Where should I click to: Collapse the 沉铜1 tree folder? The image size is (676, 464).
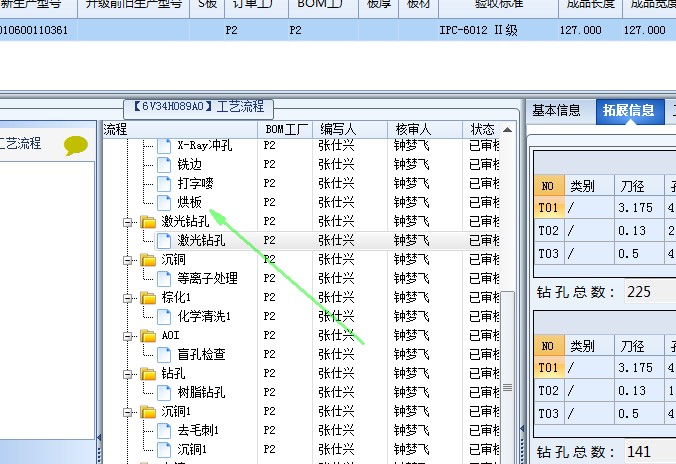tap(128, 412)
